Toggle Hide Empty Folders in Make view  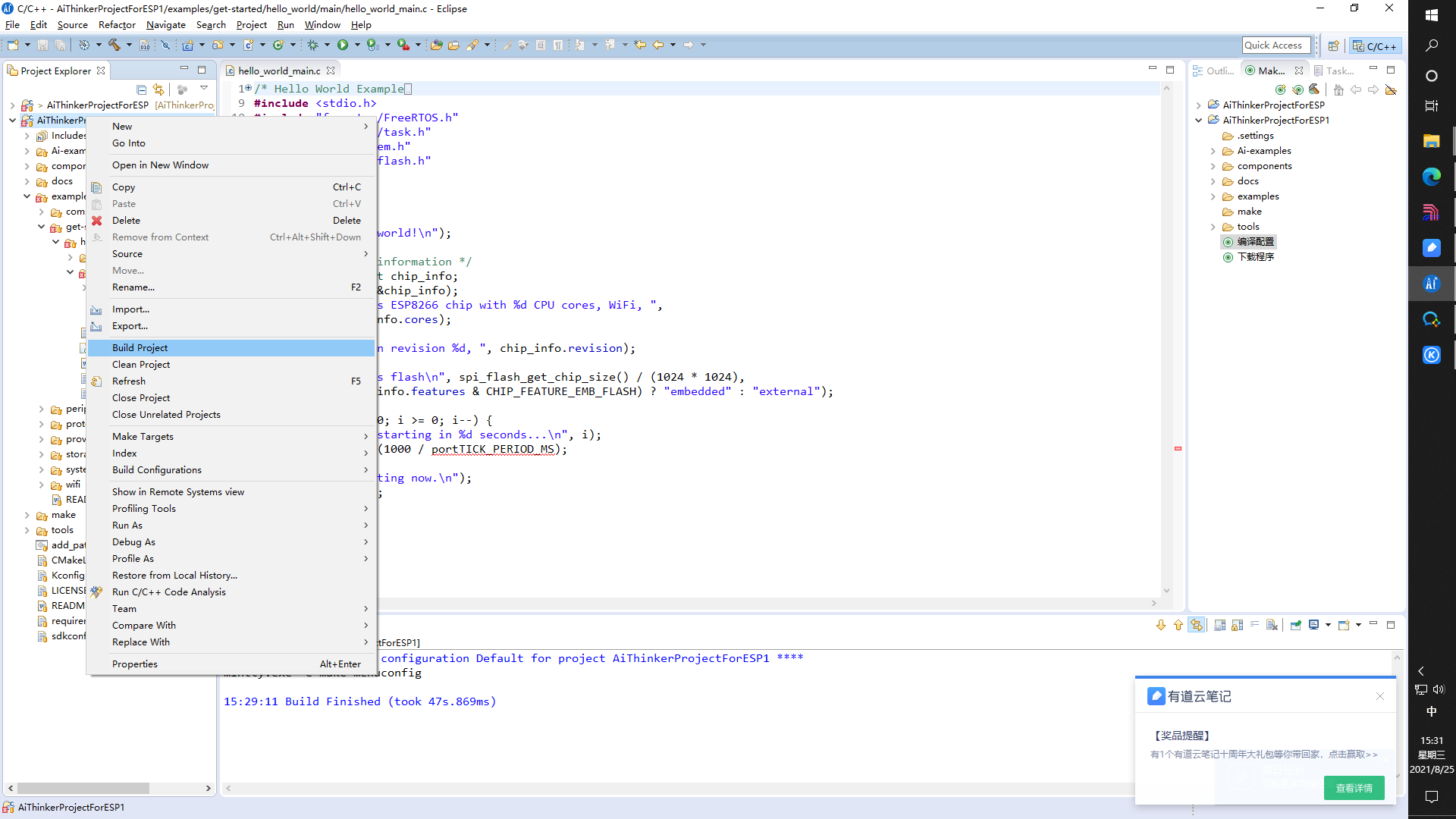coord(1390,89)
